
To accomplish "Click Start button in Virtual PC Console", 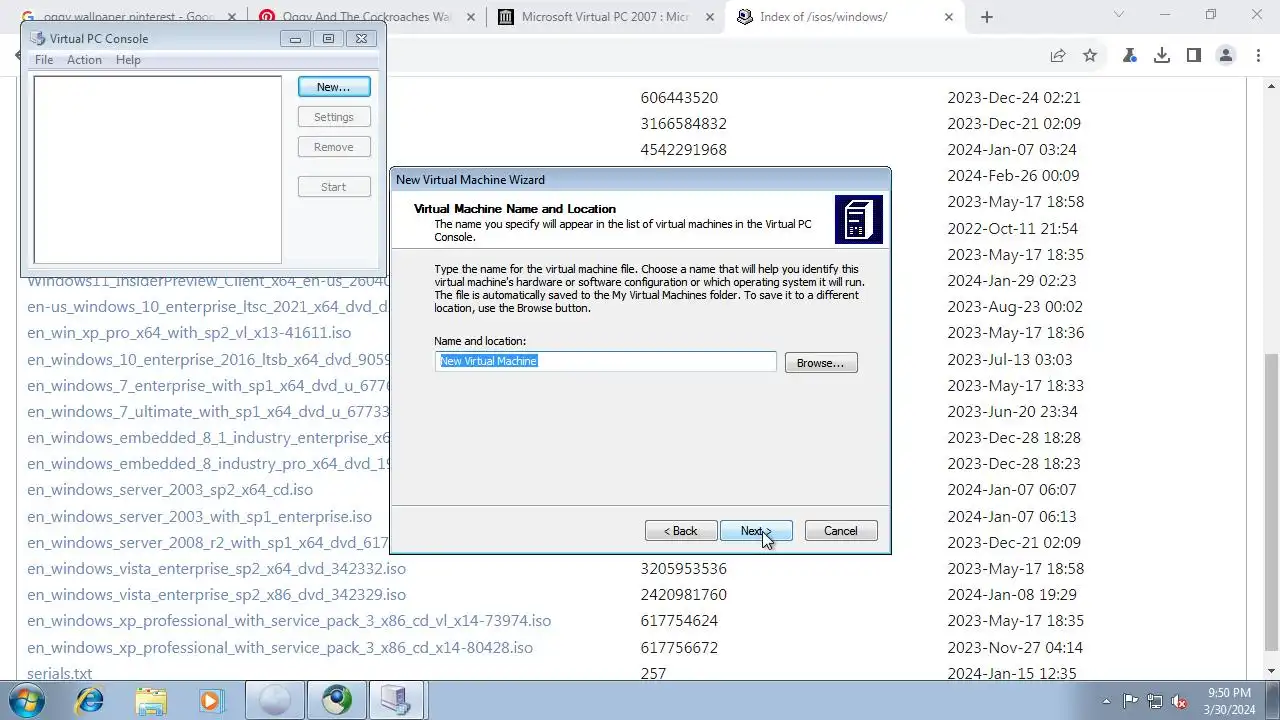I will coord(334,187).
